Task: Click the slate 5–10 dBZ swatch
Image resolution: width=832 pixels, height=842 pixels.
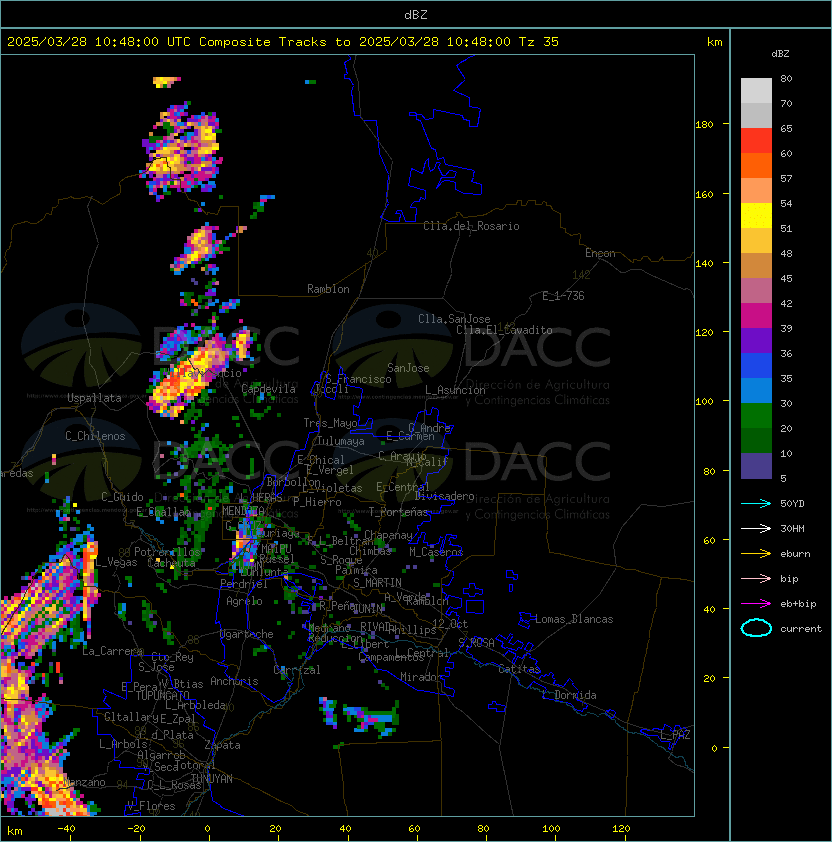Action: pos(756,466)
